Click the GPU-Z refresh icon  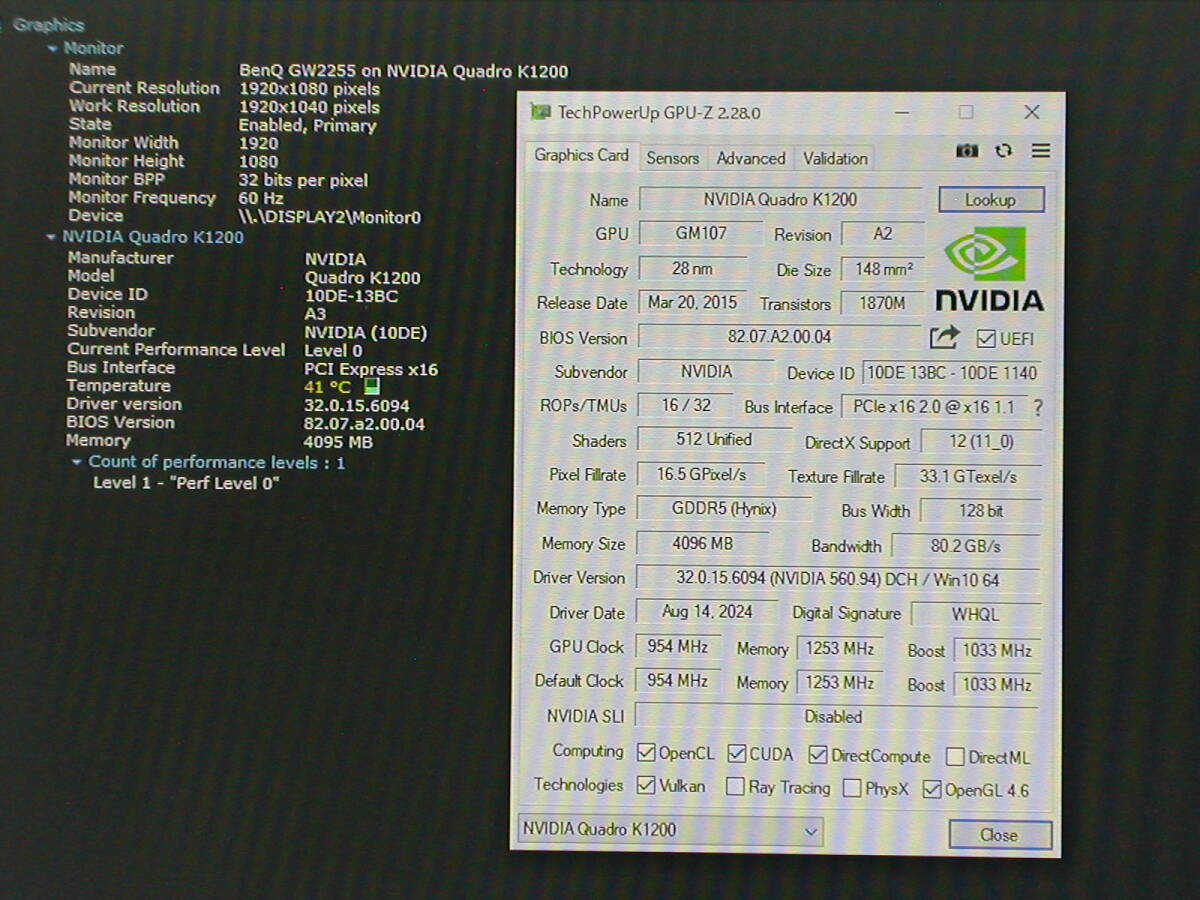[1004, 151]
